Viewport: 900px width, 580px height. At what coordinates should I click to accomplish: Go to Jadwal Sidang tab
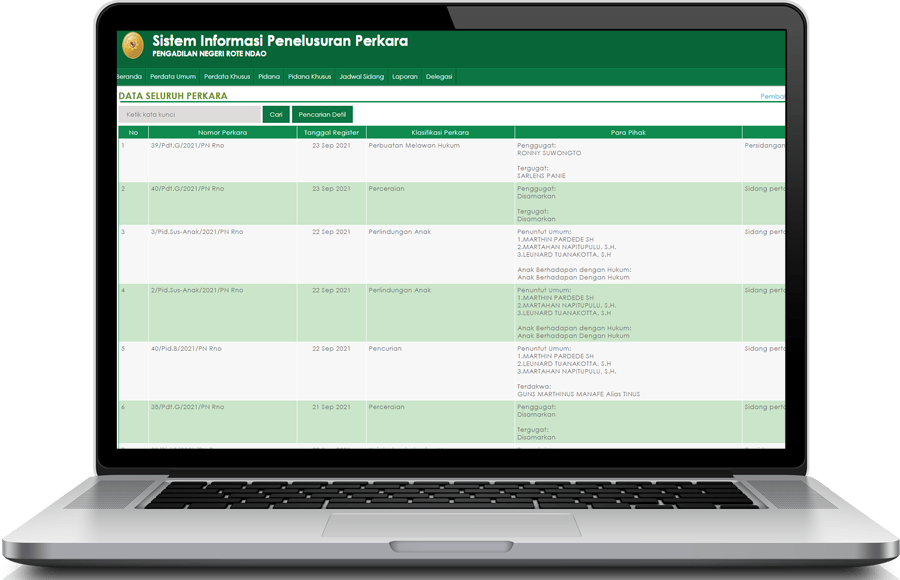(x=361, y=76)
